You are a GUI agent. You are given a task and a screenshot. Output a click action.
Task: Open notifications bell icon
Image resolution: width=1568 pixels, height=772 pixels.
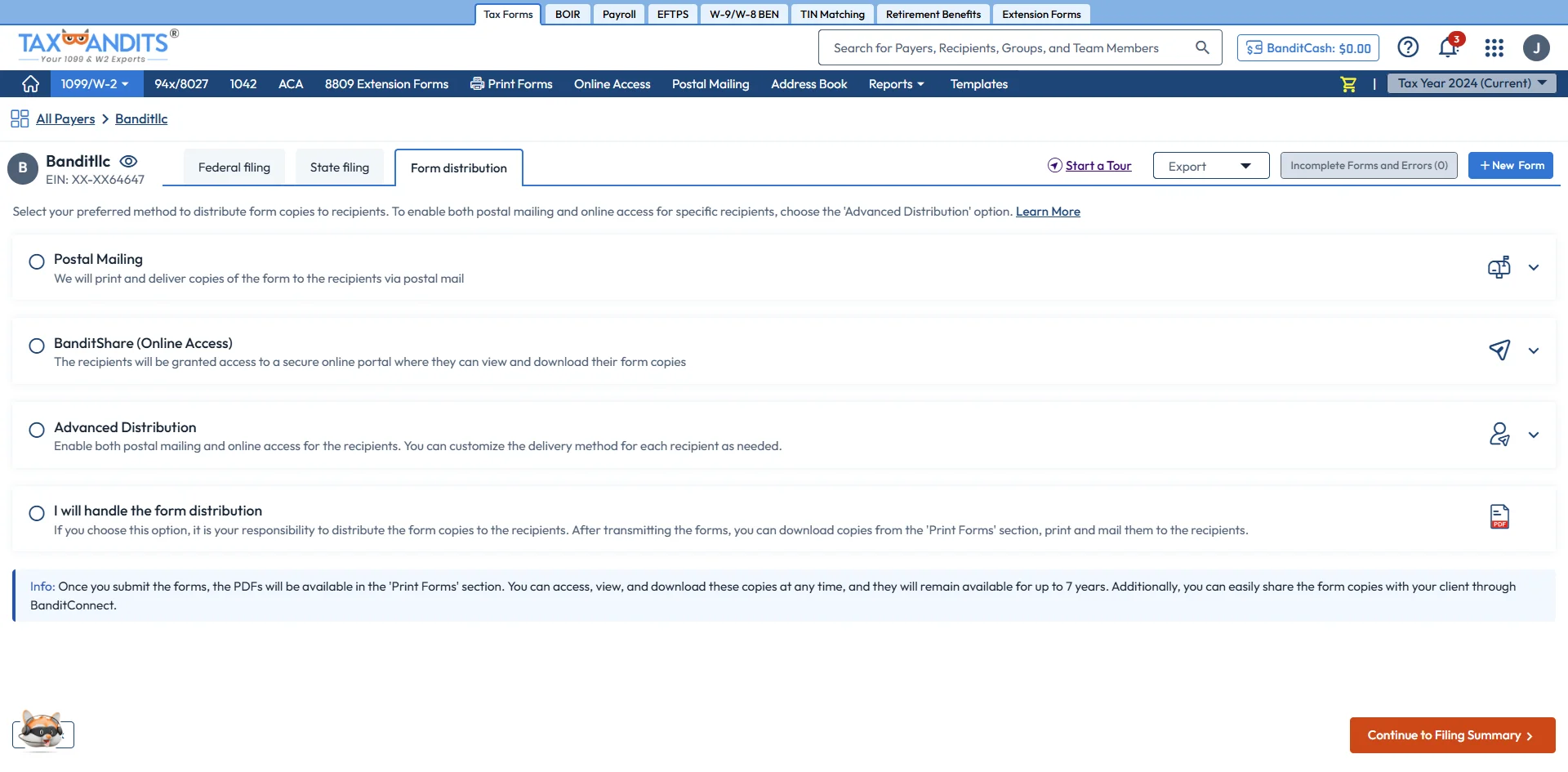(x=1449, y=47)
